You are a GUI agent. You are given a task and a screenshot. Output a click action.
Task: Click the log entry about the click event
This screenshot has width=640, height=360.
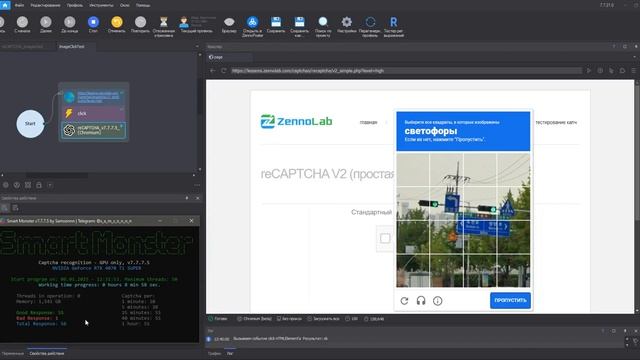(280, 339)
